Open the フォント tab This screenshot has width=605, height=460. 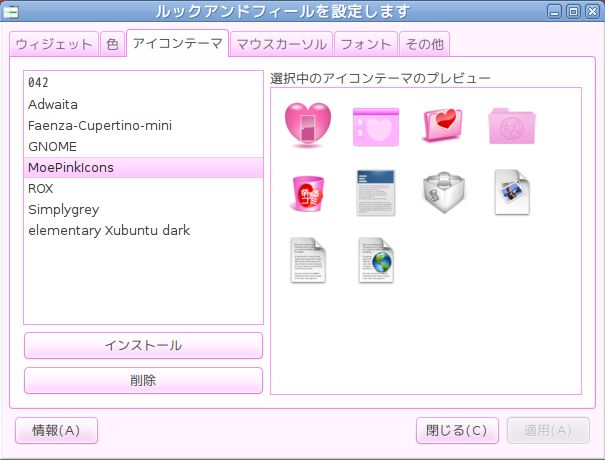coord(365,44)
